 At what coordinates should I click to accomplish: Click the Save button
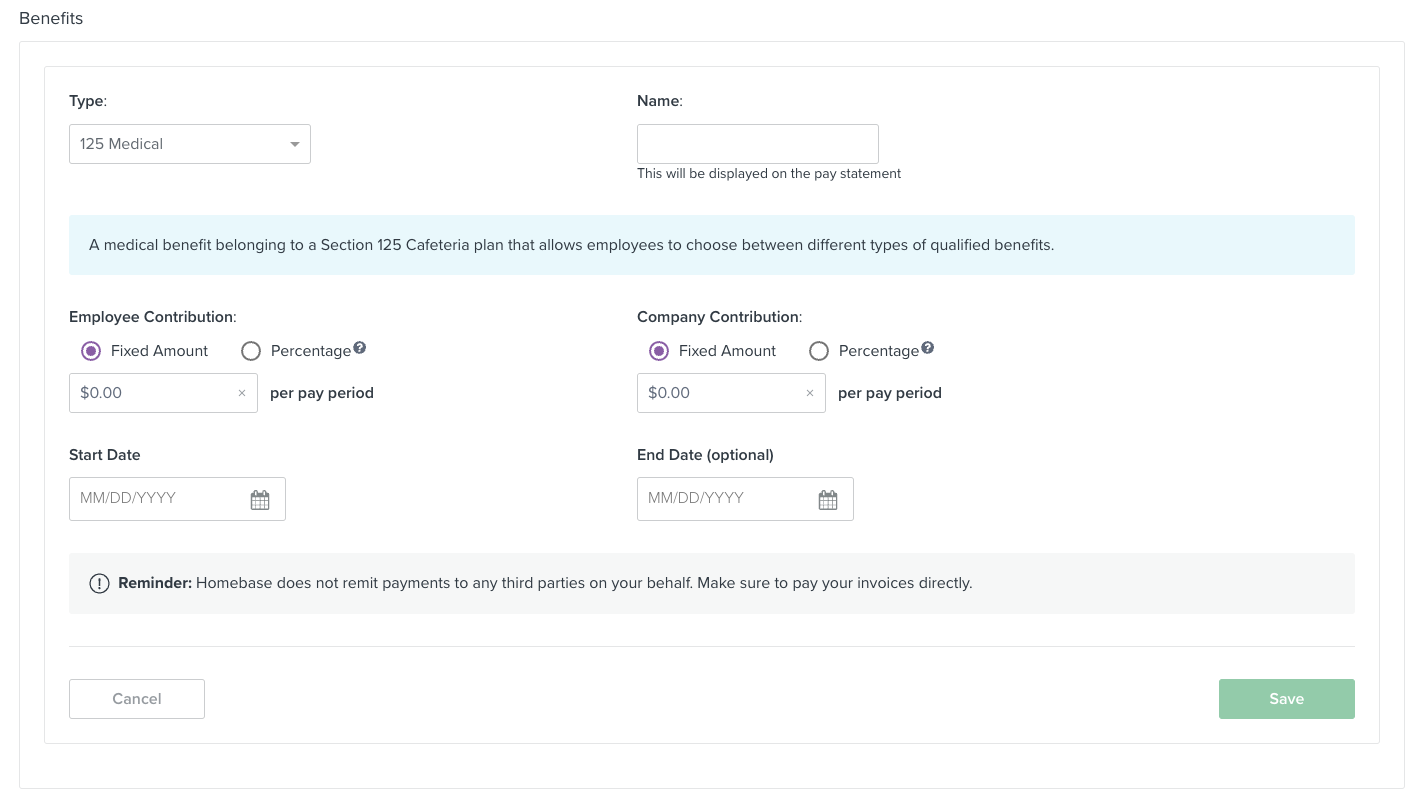coord(1287,698)
